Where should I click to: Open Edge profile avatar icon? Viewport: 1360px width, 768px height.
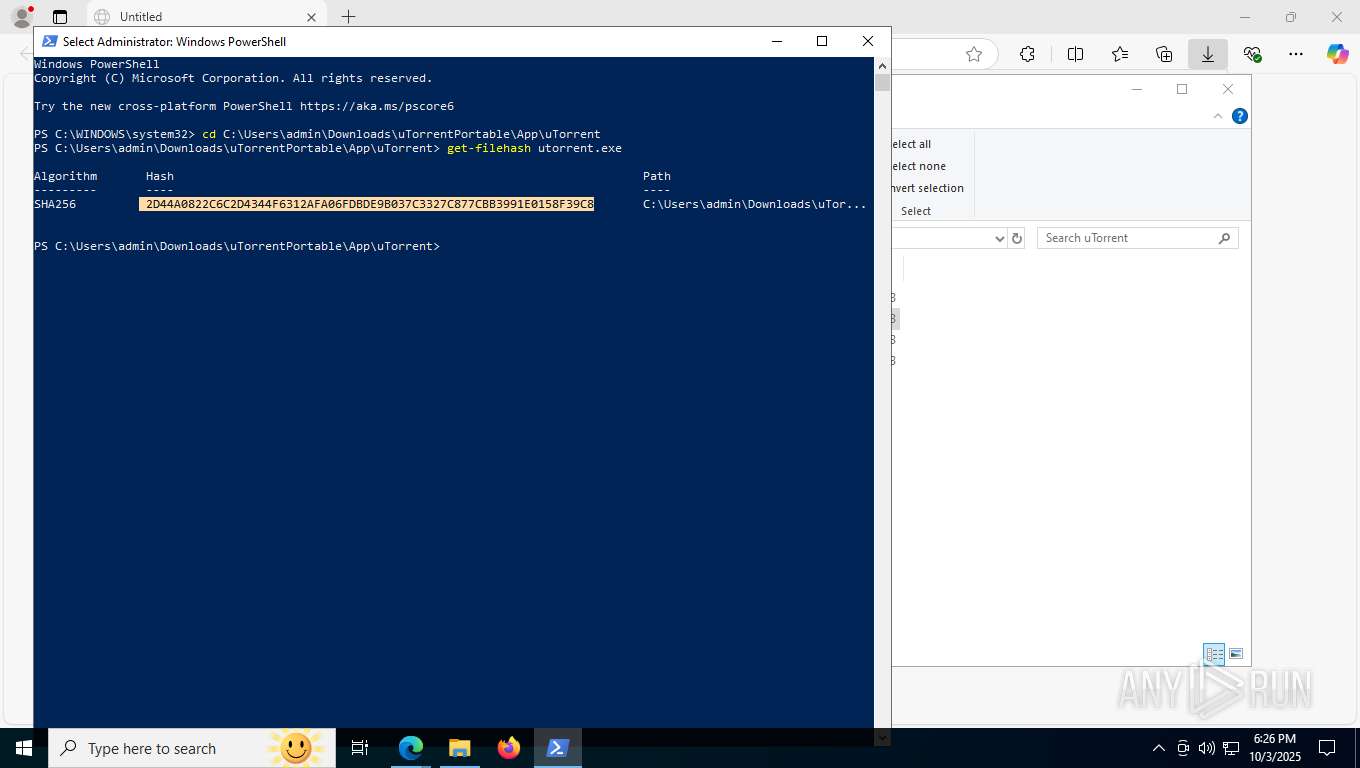21,17
